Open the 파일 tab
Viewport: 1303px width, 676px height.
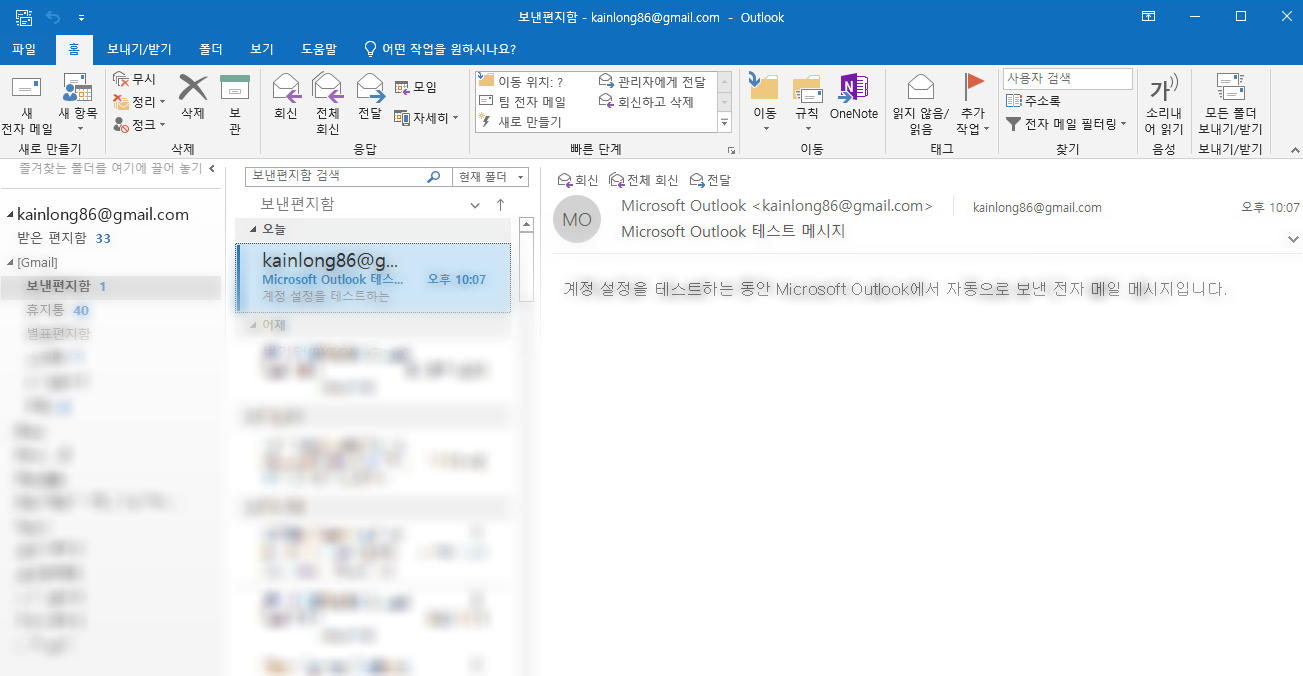point(24,48)
